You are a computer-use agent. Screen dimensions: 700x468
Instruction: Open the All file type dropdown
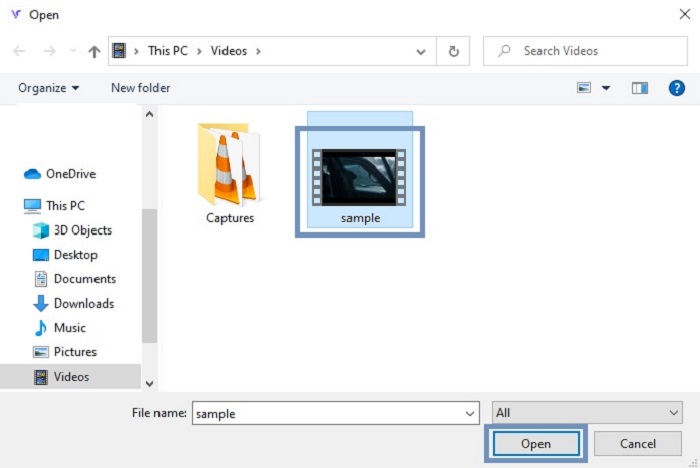pos(587,413)
